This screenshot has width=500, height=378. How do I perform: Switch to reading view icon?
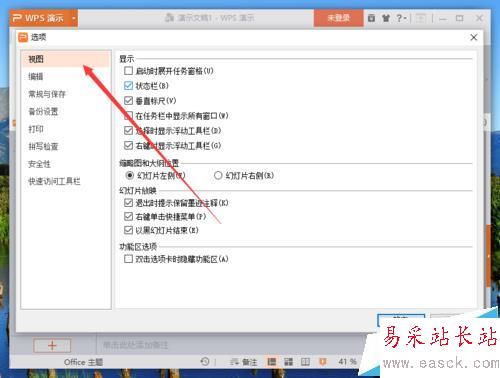pos(305,362)
